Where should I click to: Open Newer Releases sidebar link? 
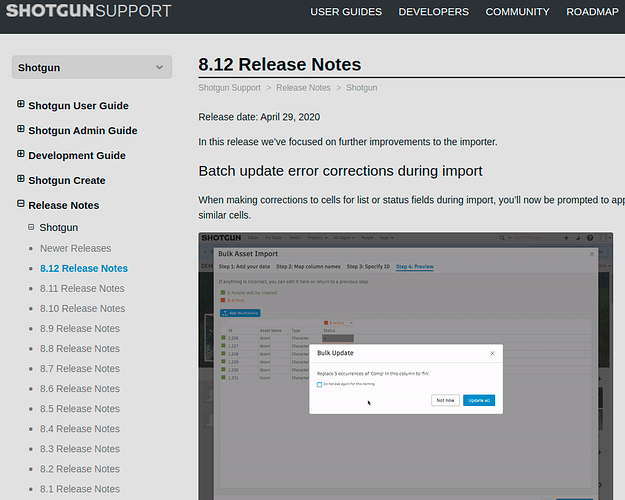(75, 248)
